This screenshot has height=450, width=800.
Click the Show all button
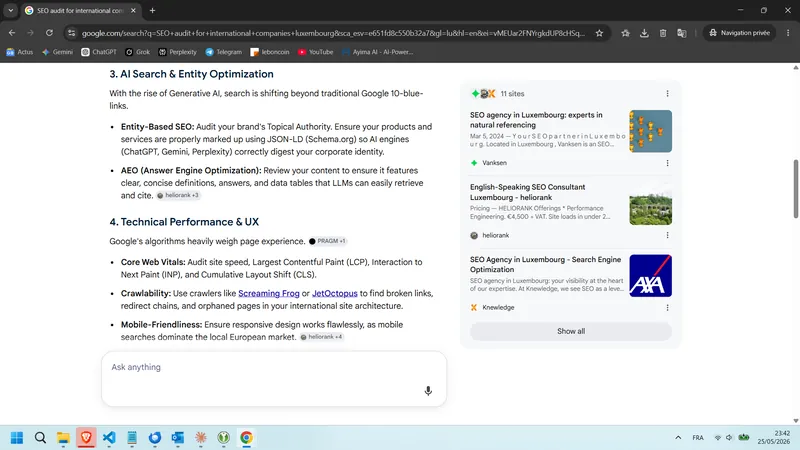point(571,331)
